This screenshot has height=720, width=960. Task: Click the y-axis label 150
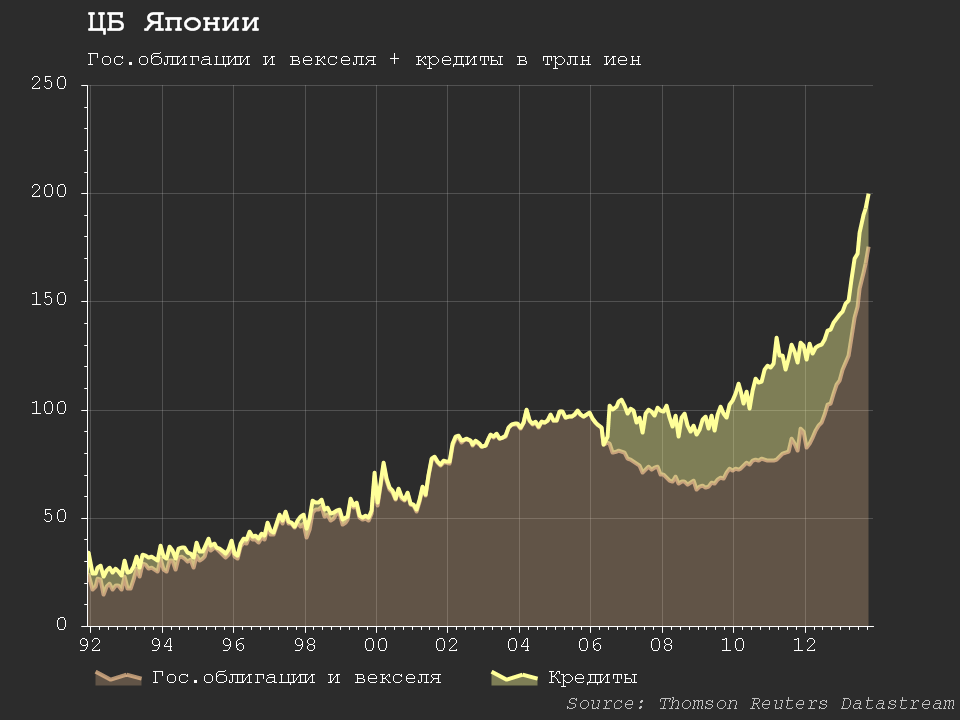(49, 300)
